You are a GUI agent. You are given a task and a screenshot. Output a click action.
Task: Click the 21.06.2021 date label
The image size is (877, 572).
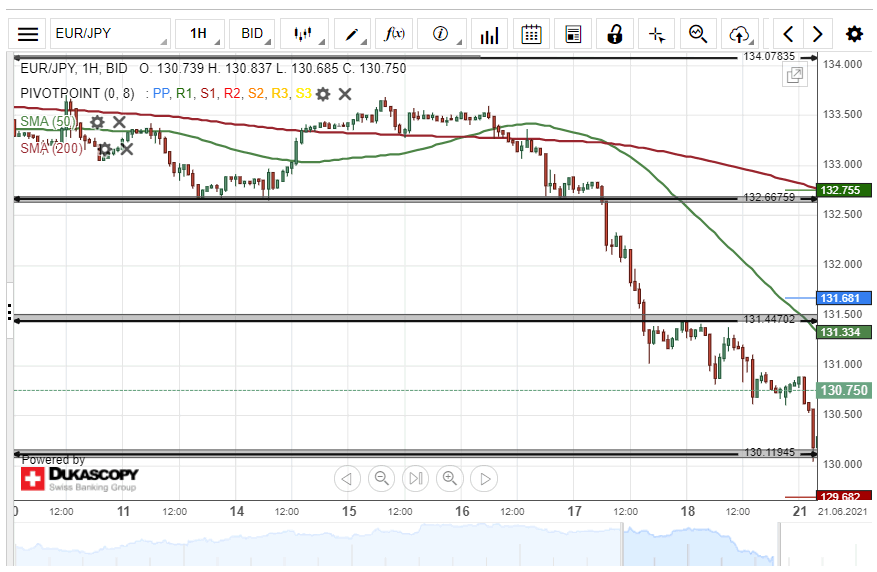click(844, 511)
